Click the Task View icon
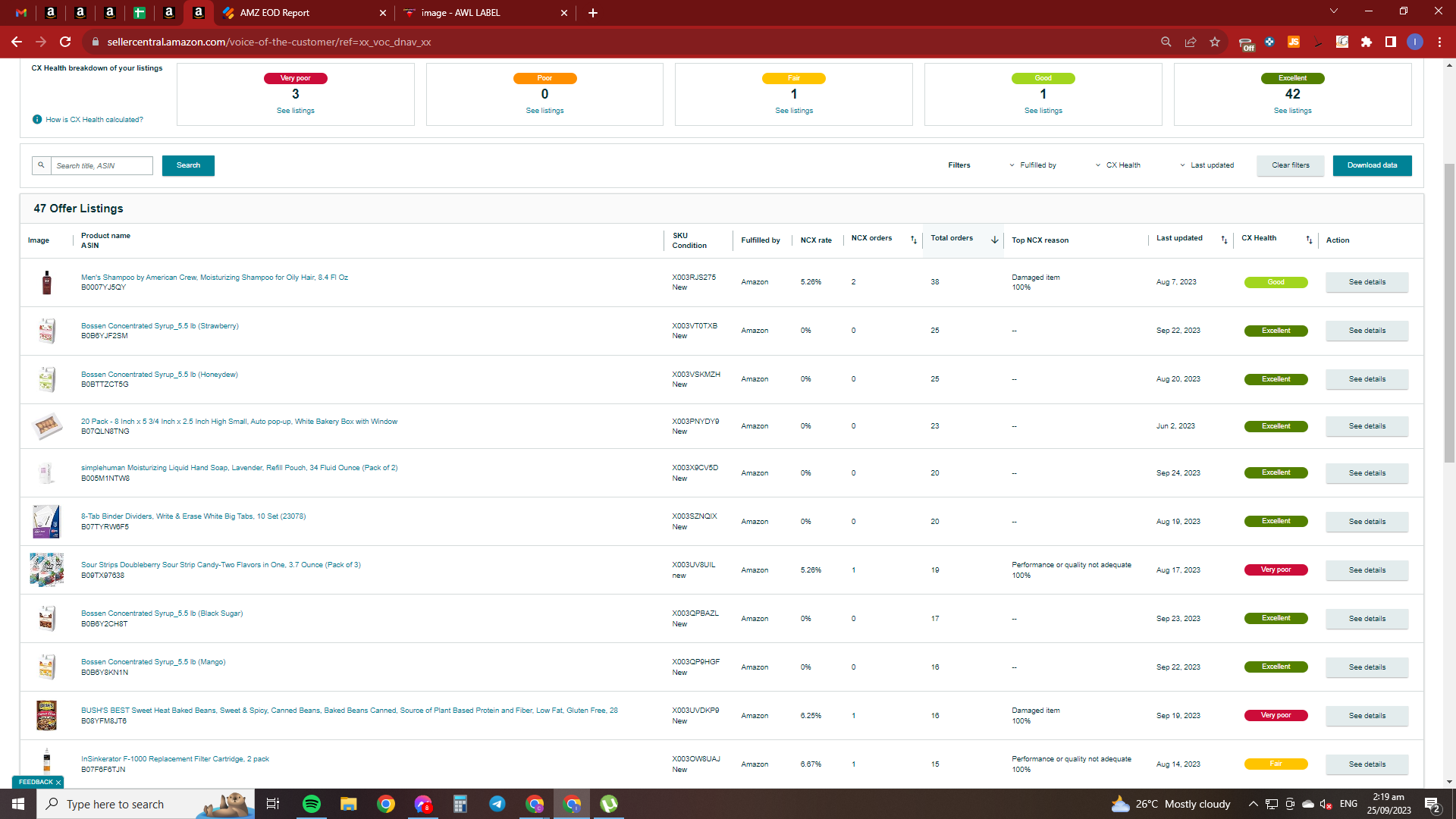This screenshot has height=819, width=1456. click(273, 804)
